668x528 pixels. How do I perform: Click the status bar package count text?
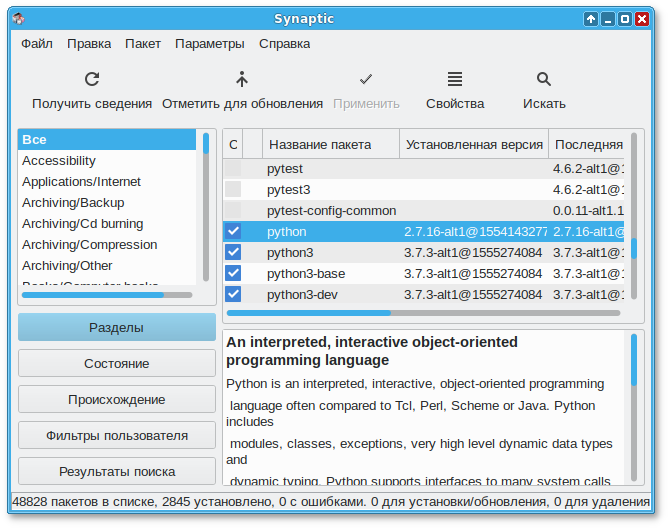click(x=331, y=502)
